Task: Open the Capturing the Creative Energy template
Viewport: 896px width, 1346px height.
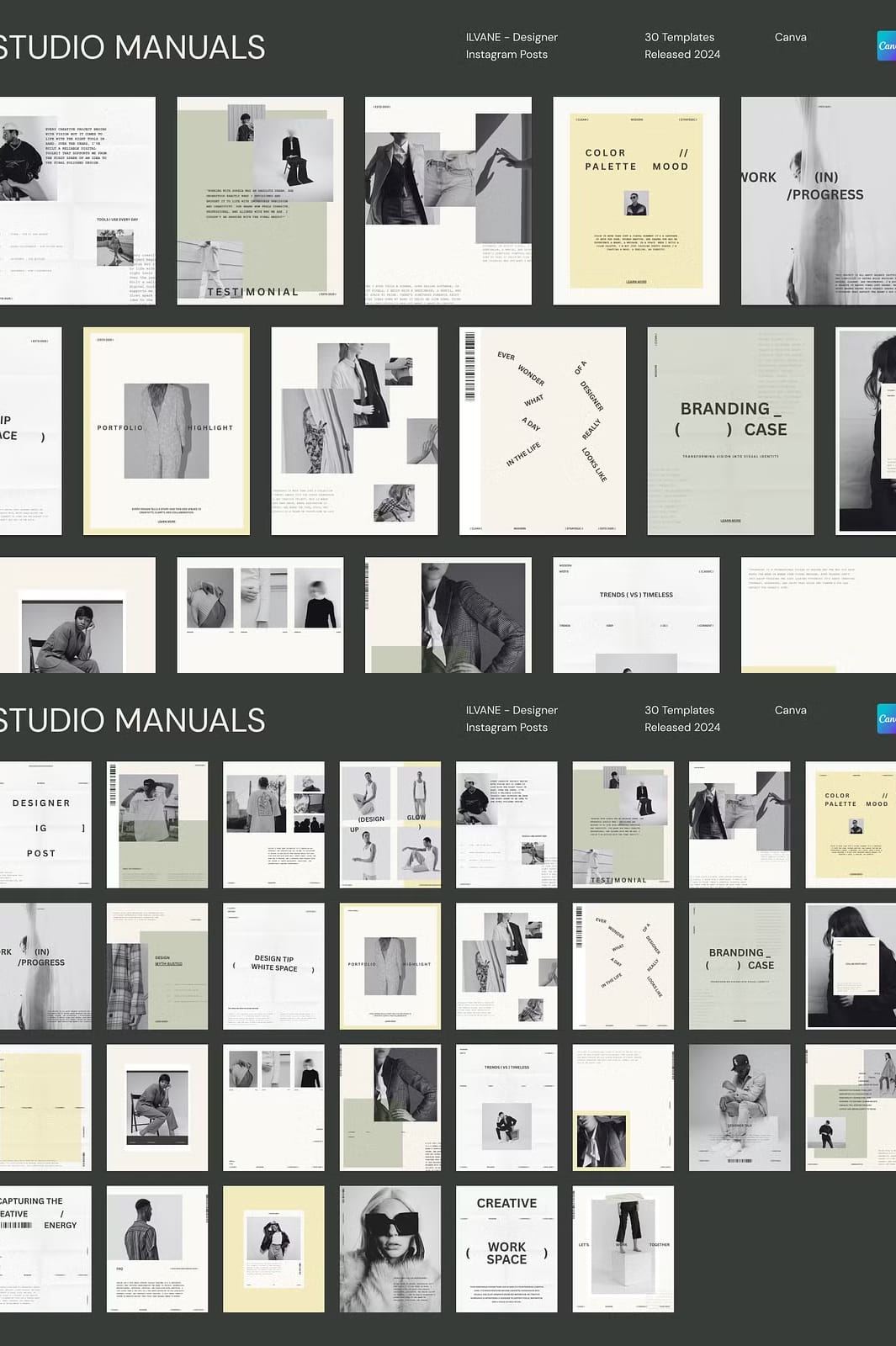Action: click(45, 1248)
